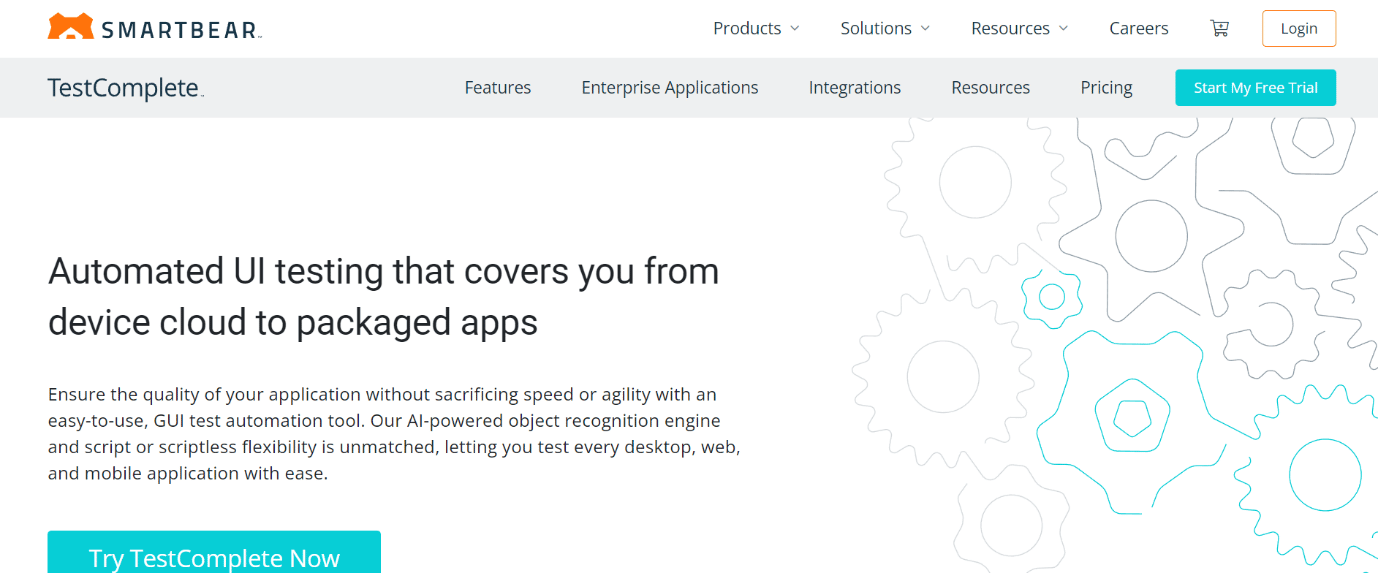Open the Integrations menu item
Image resolution: width=1378 pixels, height=573 pixels.
click(x=855, y=88)
